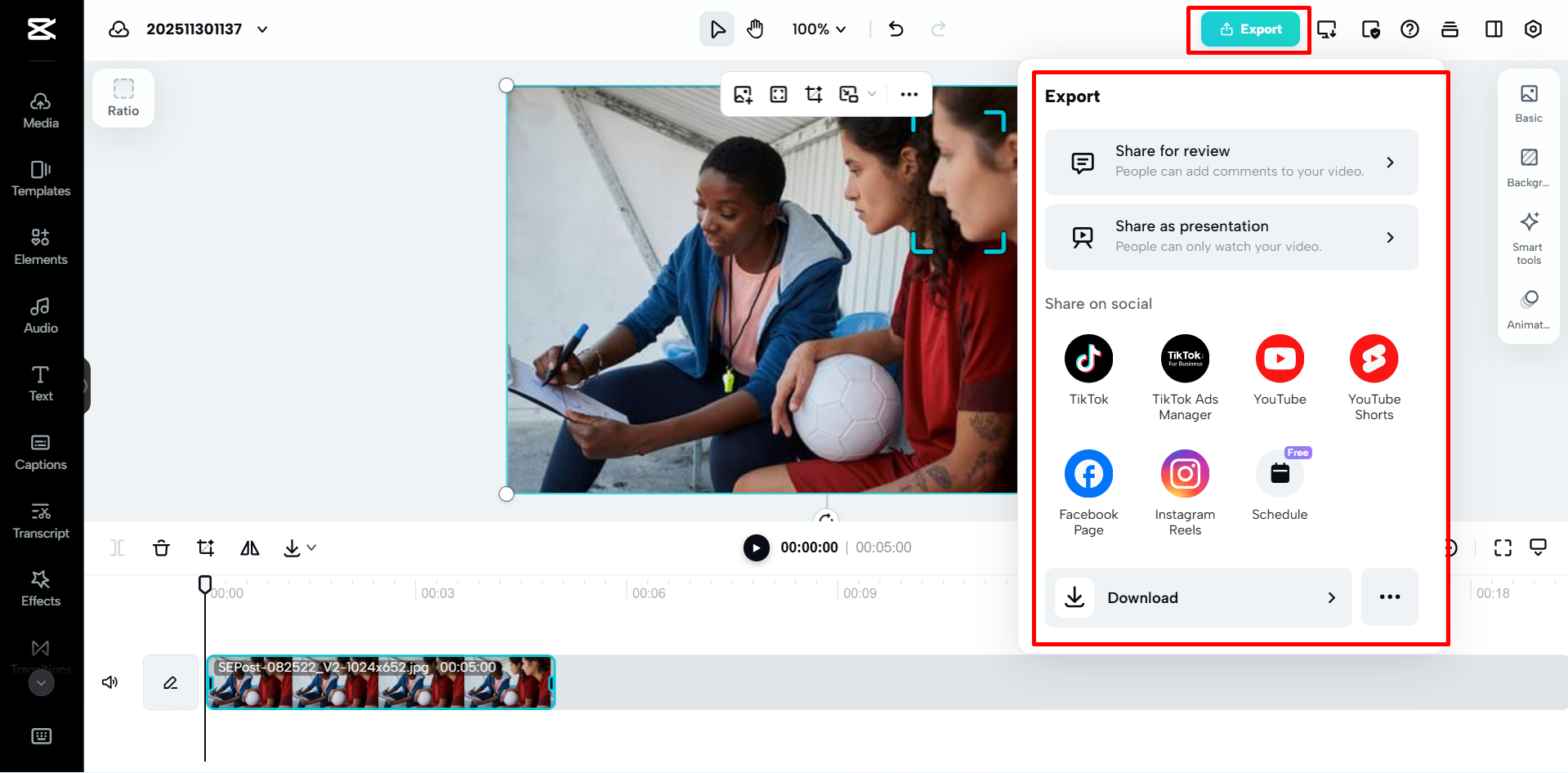Share video for review
The image size is (1568, 773).
(x=1231, y=162)
